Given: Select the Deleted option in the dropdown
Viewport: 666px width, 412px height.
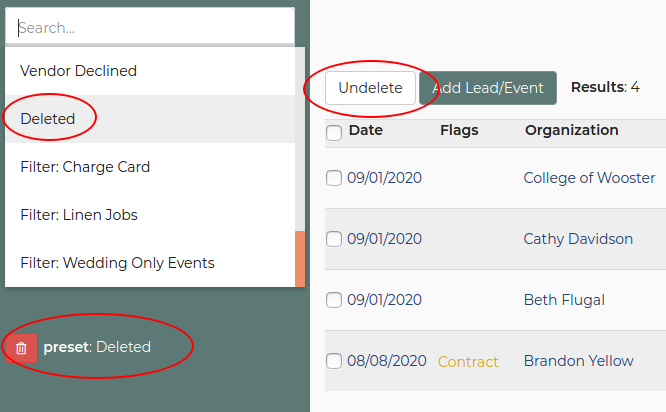Looking at the screenshot, I should click(x=150, y=119).
